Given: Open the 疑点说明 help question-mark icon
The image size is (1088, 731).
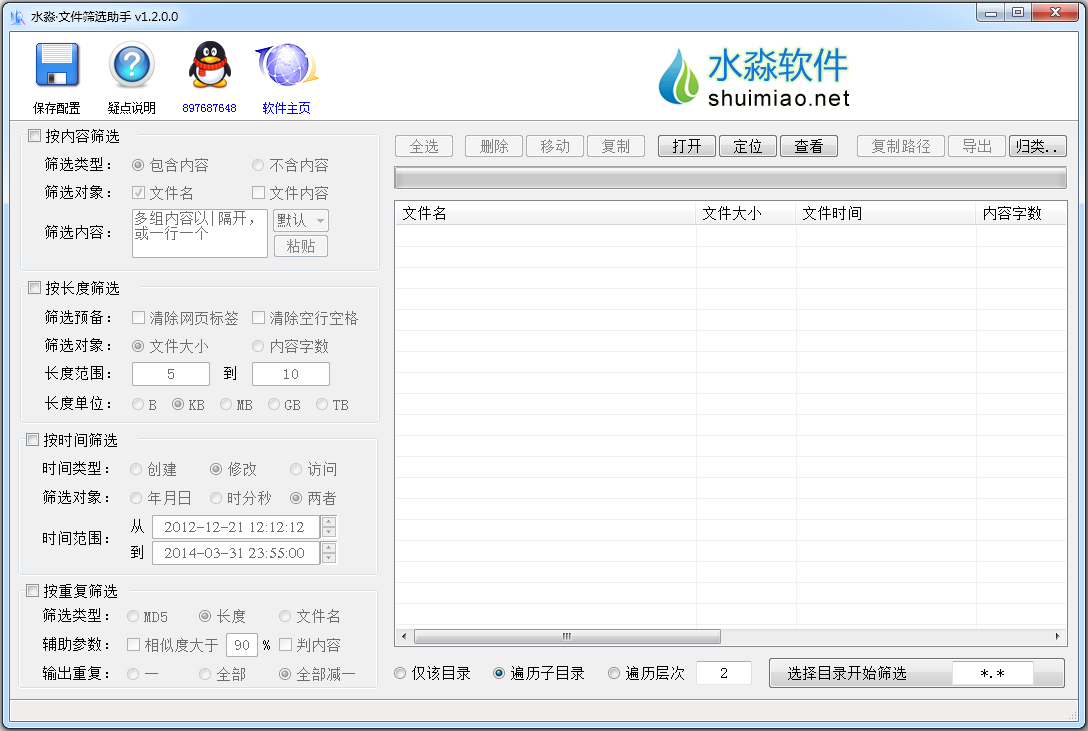Looking at the screenshot, I should tap(131, 64).
